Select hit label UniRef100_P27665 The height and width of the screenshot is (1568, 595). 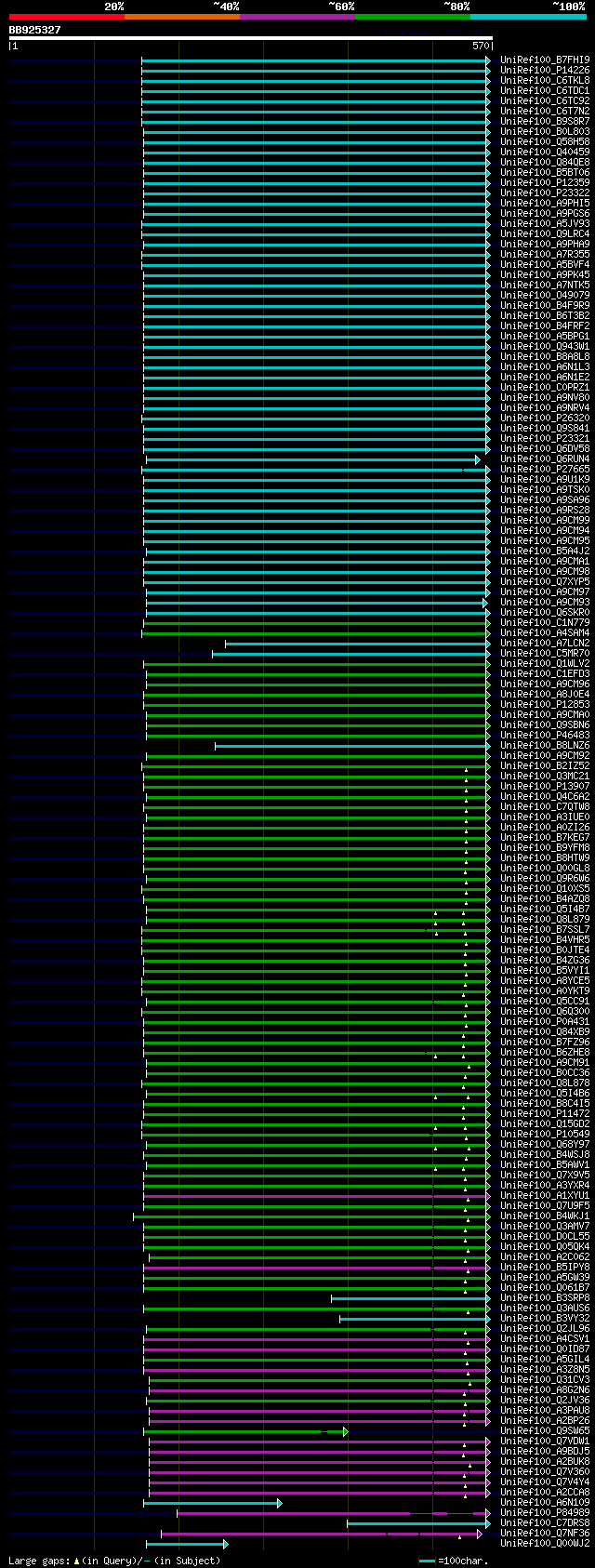545,469
